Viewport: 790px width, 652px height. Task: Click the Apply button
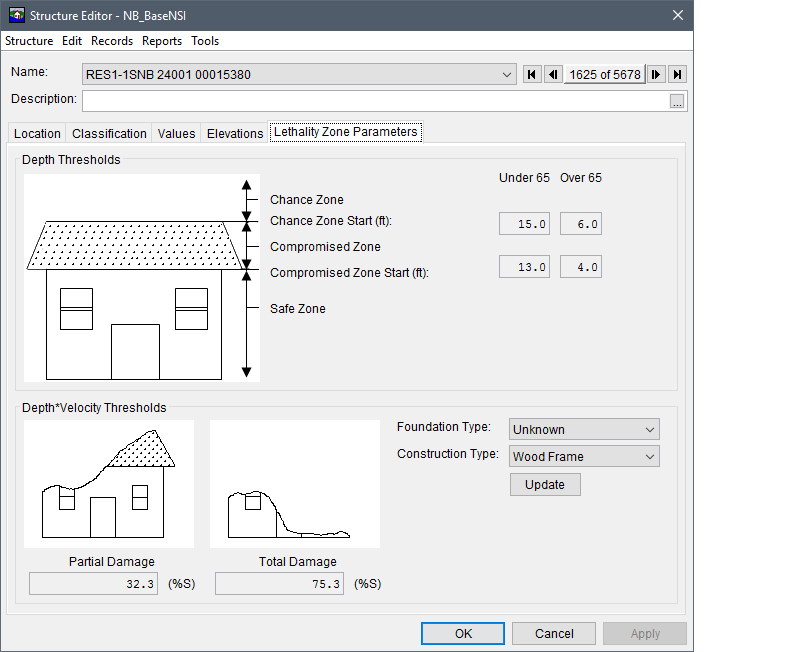tap(645, 633)
